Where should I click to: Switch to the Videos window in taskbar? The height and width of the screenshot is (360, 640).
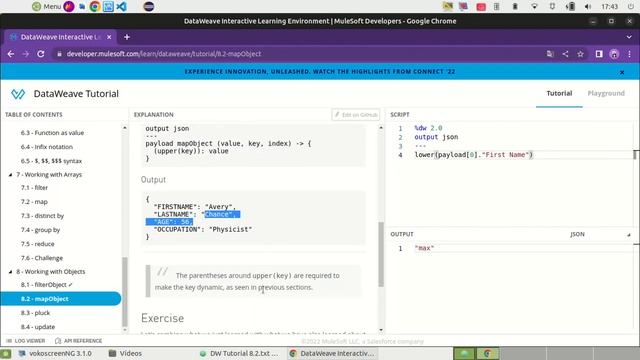126,353
